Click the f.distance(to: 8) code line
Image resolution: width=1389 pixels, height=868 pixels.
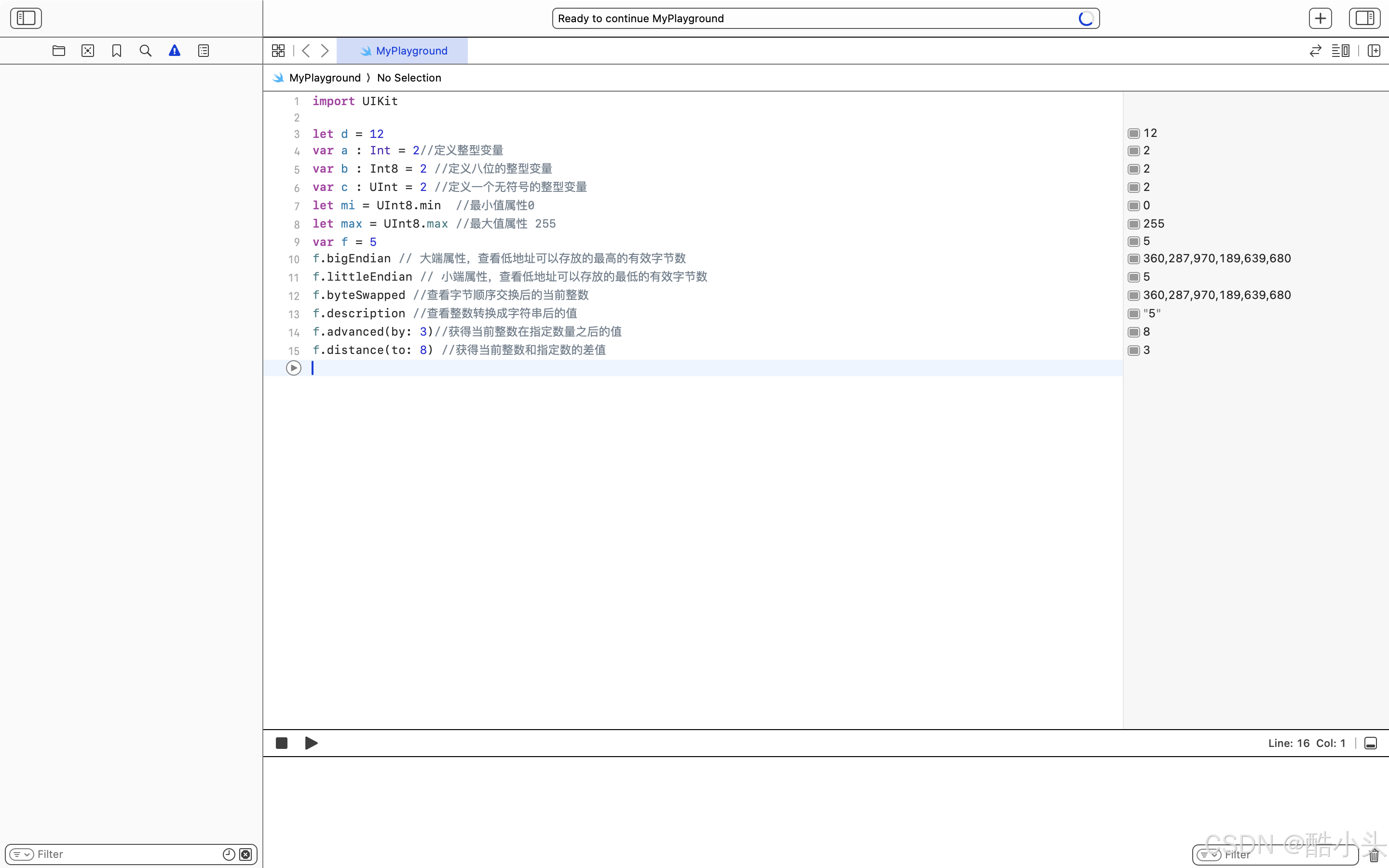459,350
